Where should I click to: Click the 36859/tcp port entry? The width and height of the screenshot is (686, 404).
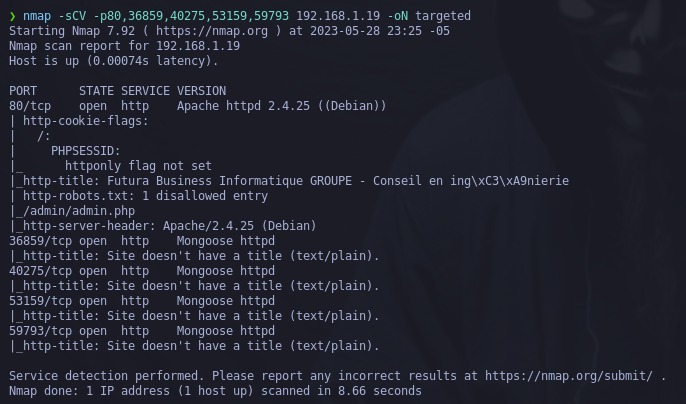[37, 241]
